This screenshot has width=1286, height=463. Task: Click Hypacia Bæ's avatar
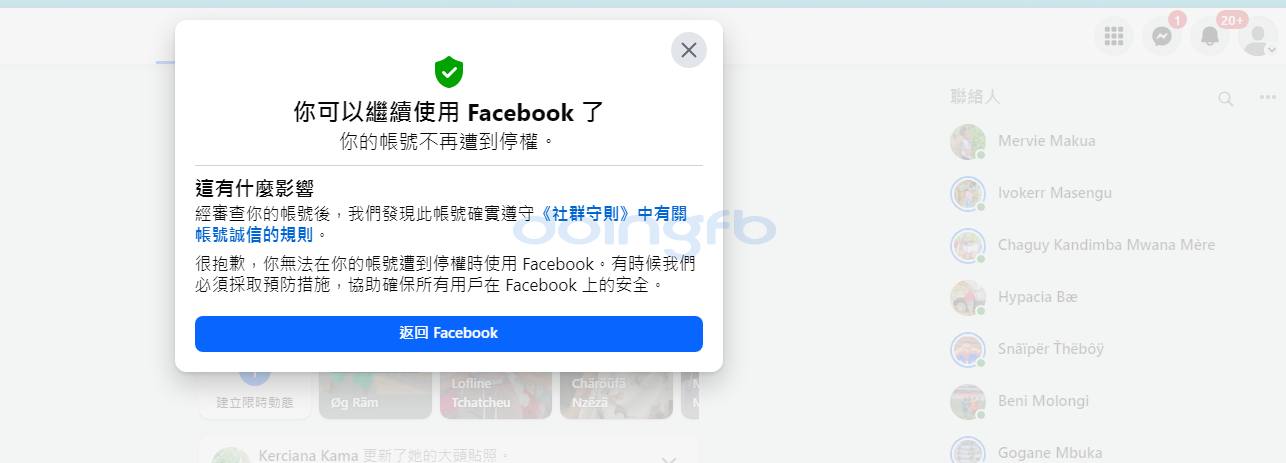point(968,297)
